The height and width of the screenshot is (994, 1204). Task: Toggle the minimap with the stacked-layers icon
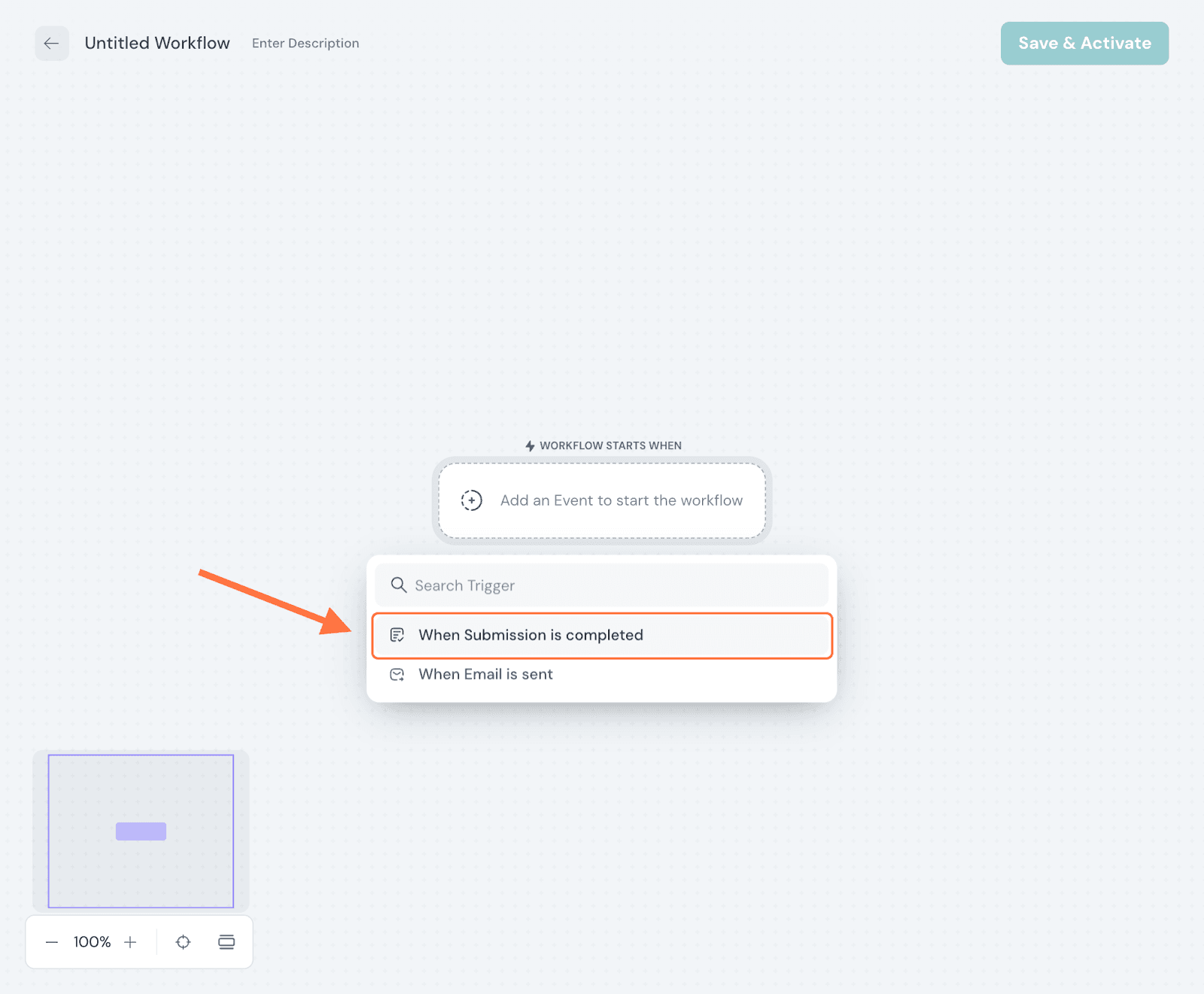click(227, 942)
